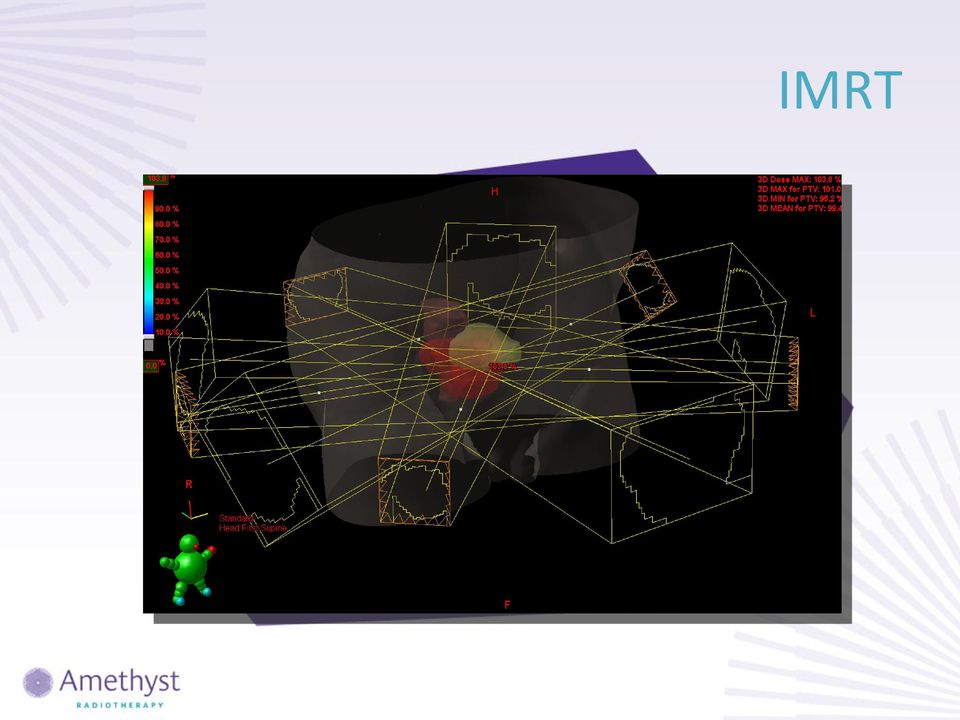This screenshot has height=720, width=960.
Task: Click the green patient orientation figure
Action: pyautogui.click(x=188, y=569)
